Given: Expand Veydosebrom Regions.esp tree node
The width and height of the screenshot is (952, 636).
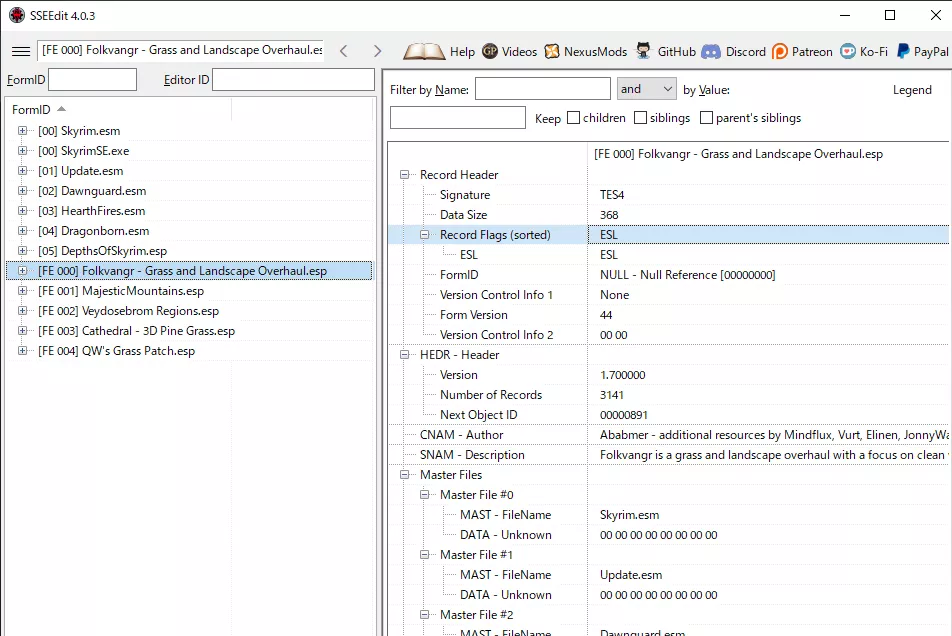Looking at the screenshot, I should pyautogui.click(x=22, y=311).
